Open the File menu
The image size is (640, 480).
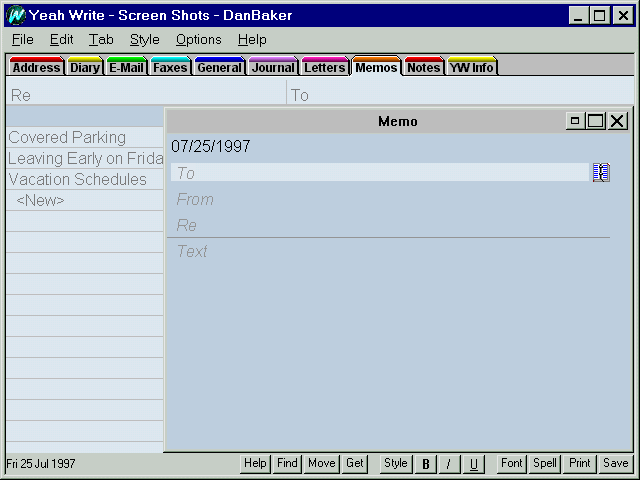coord(22,40)
